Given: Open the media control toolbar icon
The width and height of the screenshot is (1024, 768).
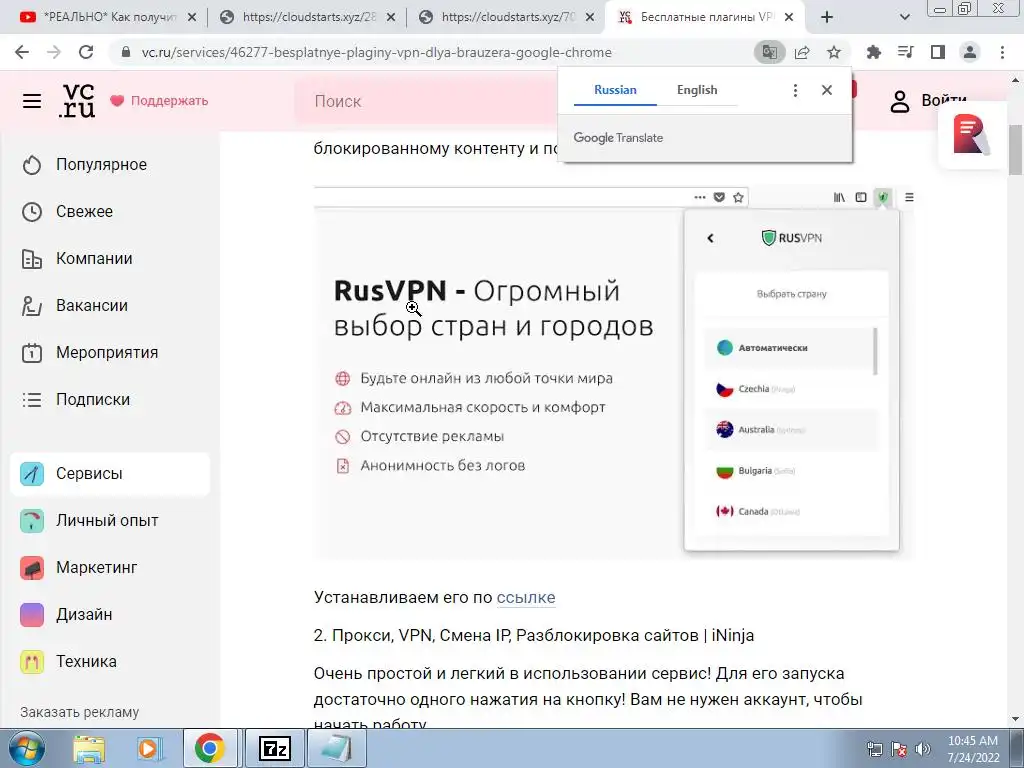Looking at the screenshot, I should coord(905,52).
